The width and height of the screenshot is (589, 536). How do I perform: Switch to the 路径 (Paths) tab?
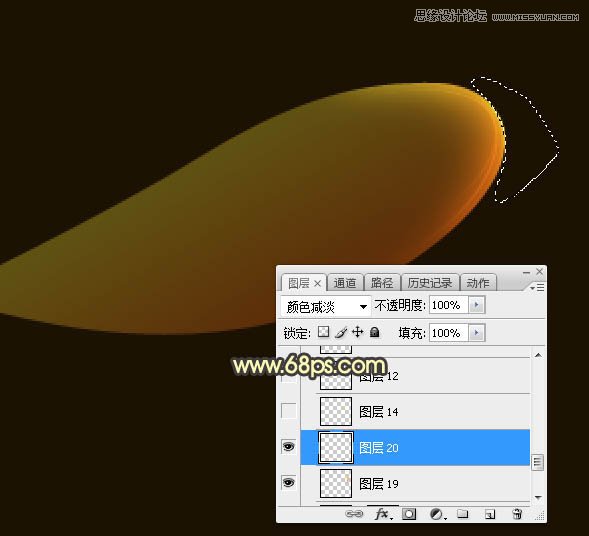pos(382,283)
